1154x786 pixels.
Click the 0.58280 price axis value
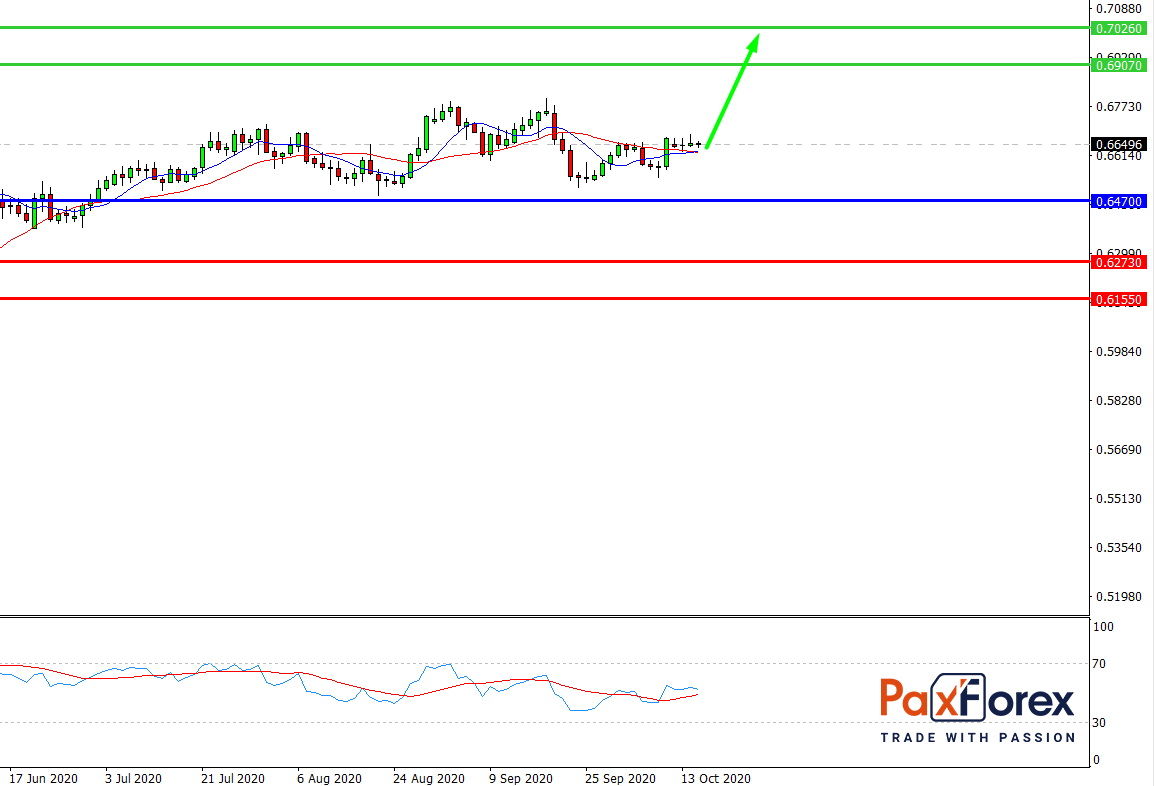[x=1119, y=400]
